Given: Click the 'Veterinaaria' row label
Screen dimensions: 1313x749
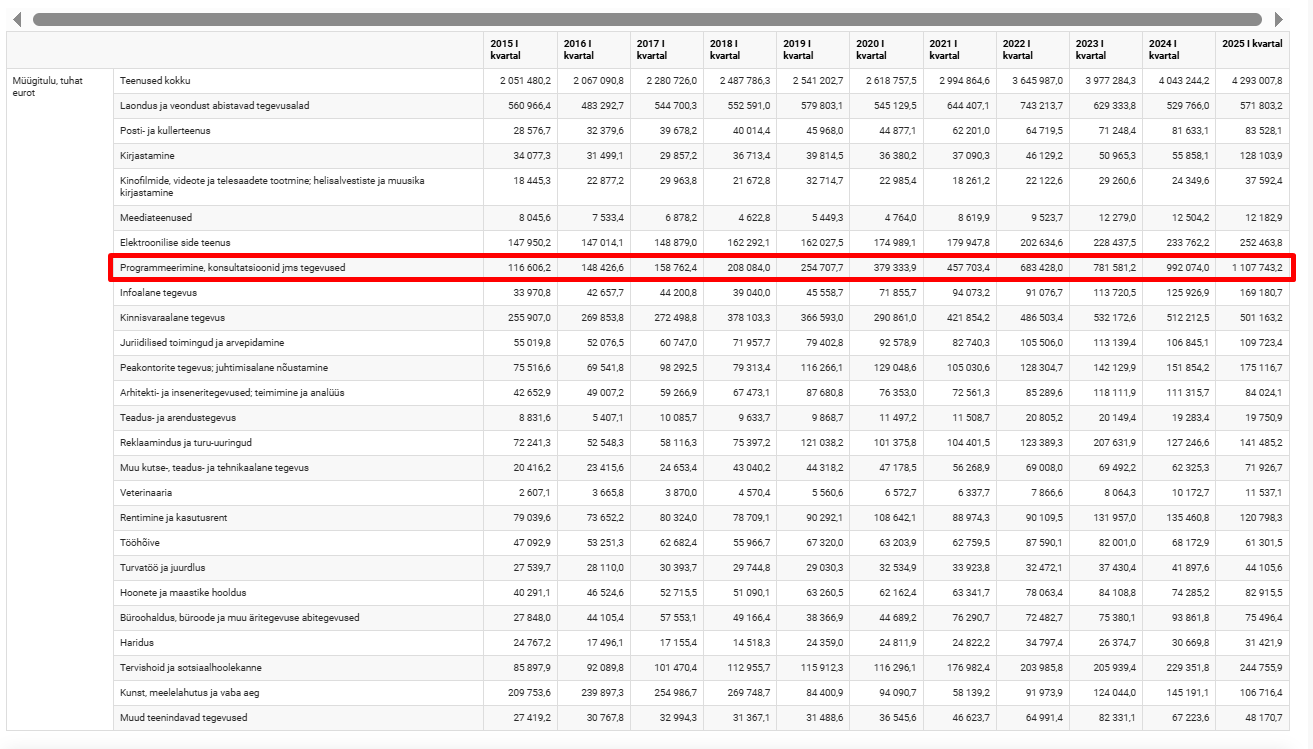Looking at the screenshot, I should point(145,493).
